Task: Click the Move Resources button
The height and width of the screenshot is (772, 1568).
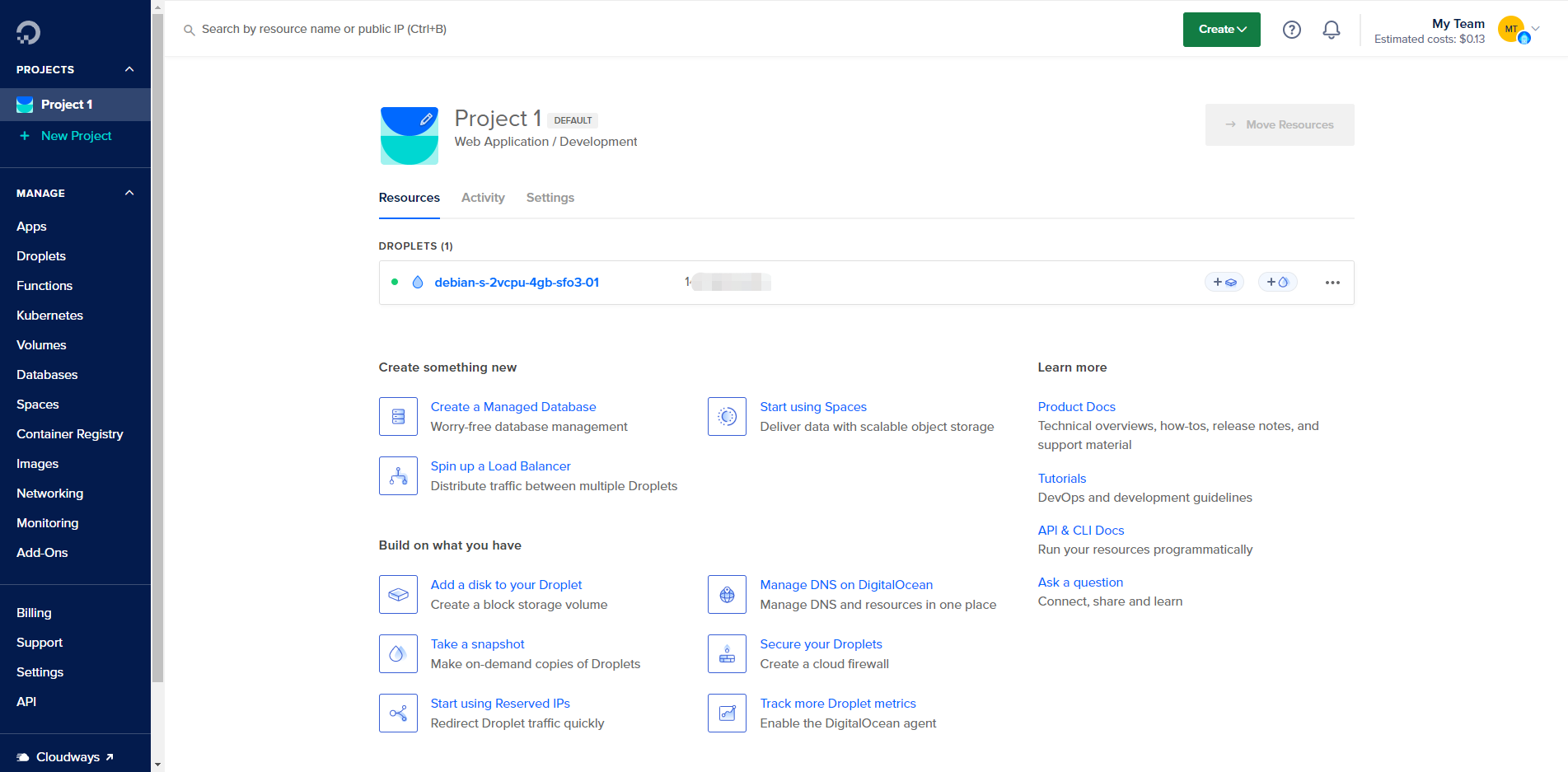Action: point(1279,124)
